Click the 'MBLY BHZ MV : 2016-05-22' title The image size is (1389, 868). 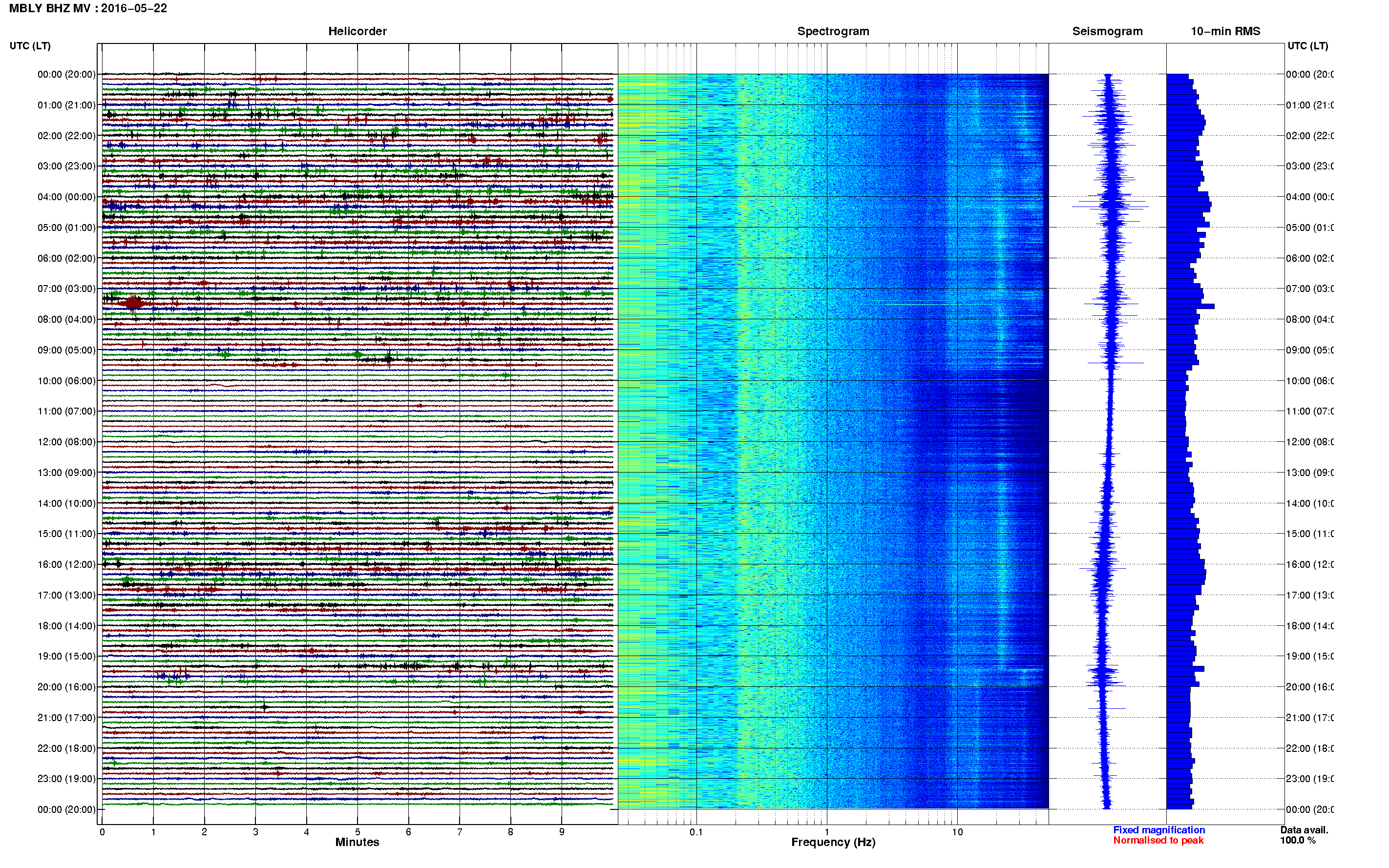(x=88, y=9)
